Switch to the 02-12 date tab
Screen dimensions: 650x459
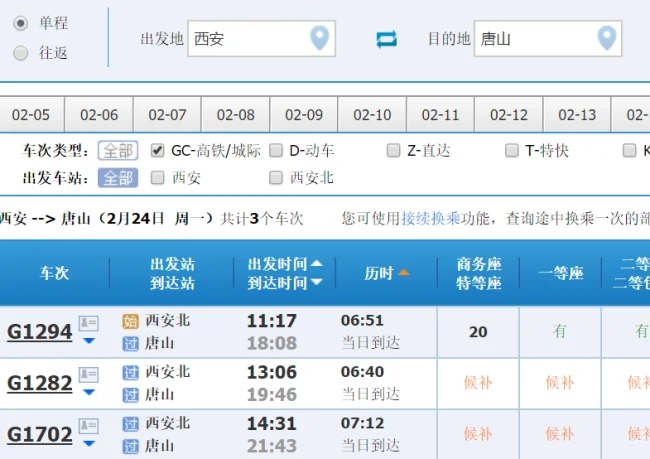click(x=509, y=114)
